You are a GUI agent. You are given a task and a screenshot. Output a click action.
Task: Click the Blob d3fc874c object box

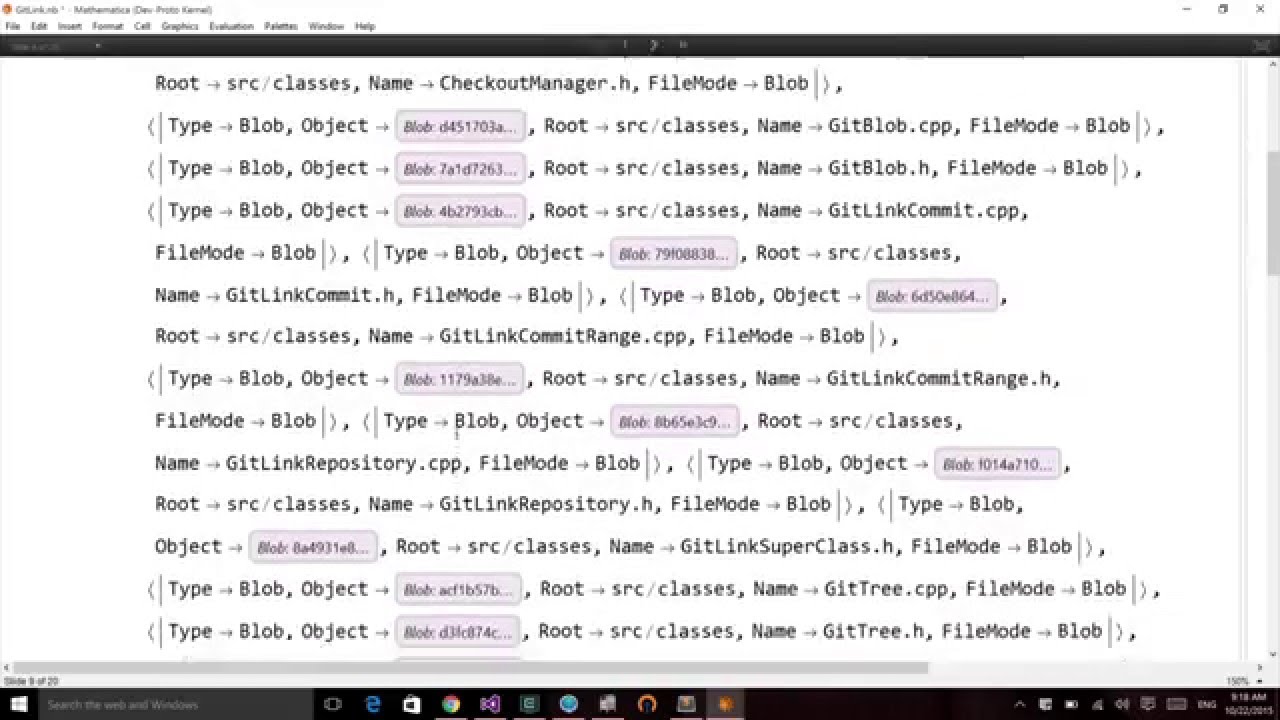click(x=459, y=632)
